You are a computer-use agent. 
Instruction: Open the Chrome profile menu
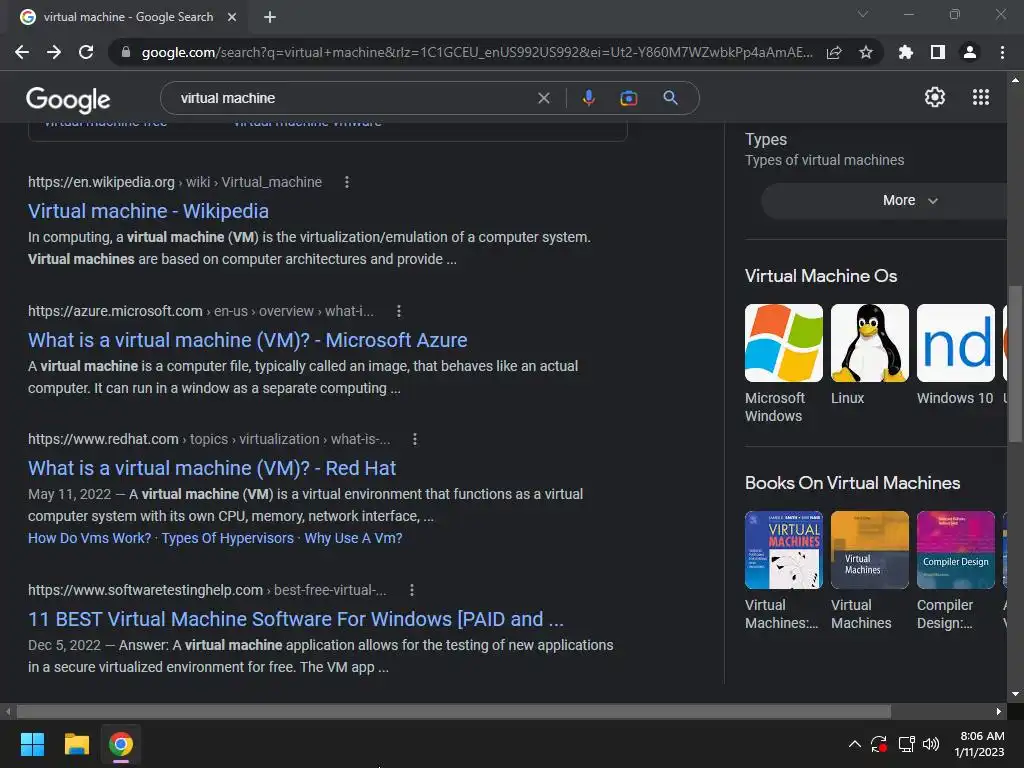click(970, 52)
